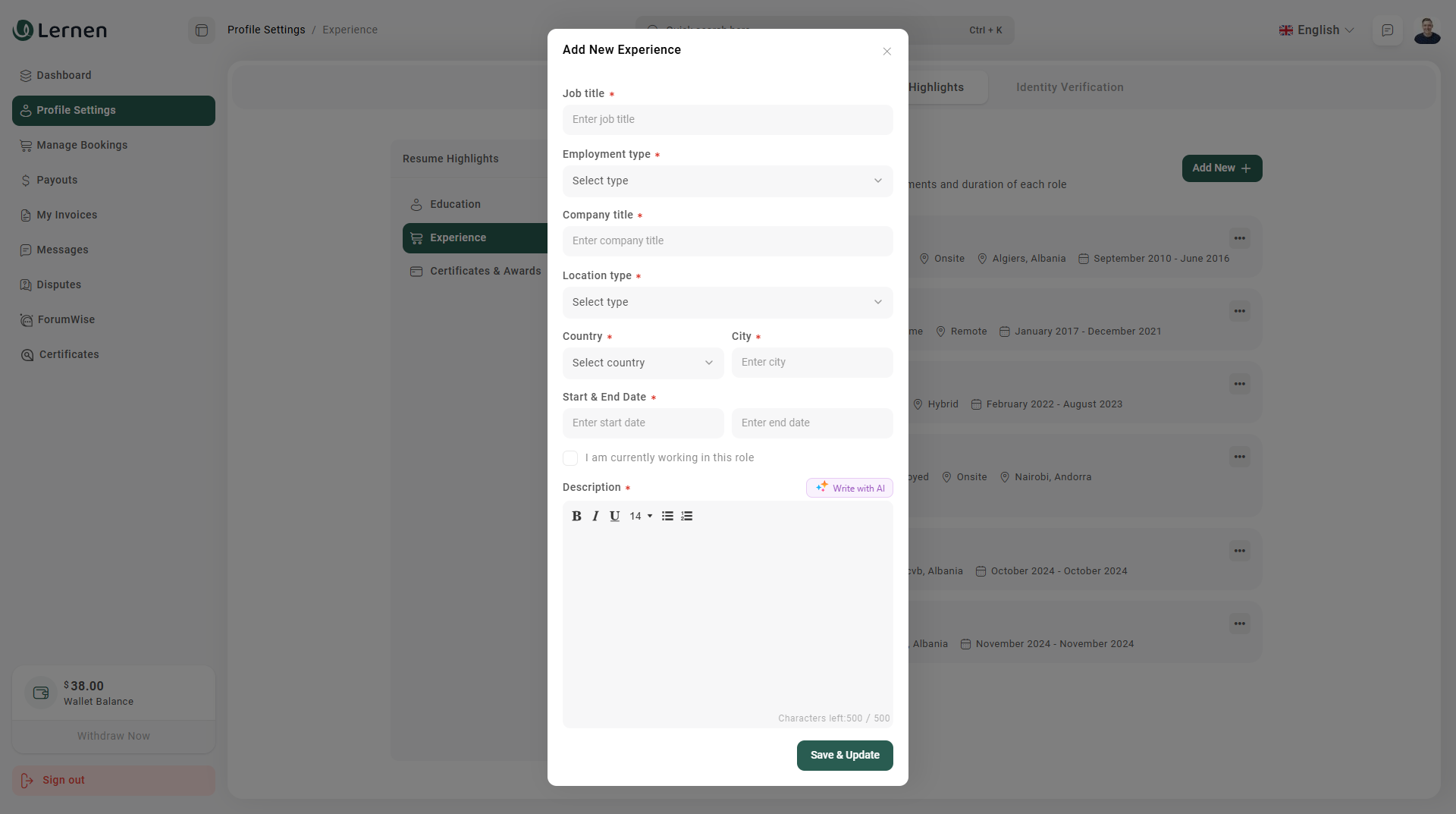Click the user avatar in header
Viewport: 1456px width, 814px height.
pyautogui.click(x=1426, y=30)
